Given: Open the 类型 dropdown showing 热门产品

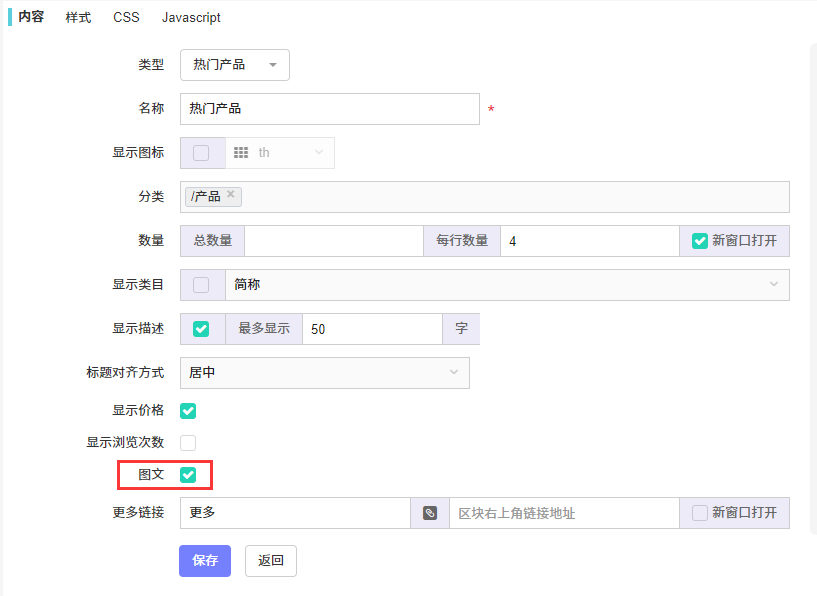Looking at the screenshot, I should pos(235,65).
